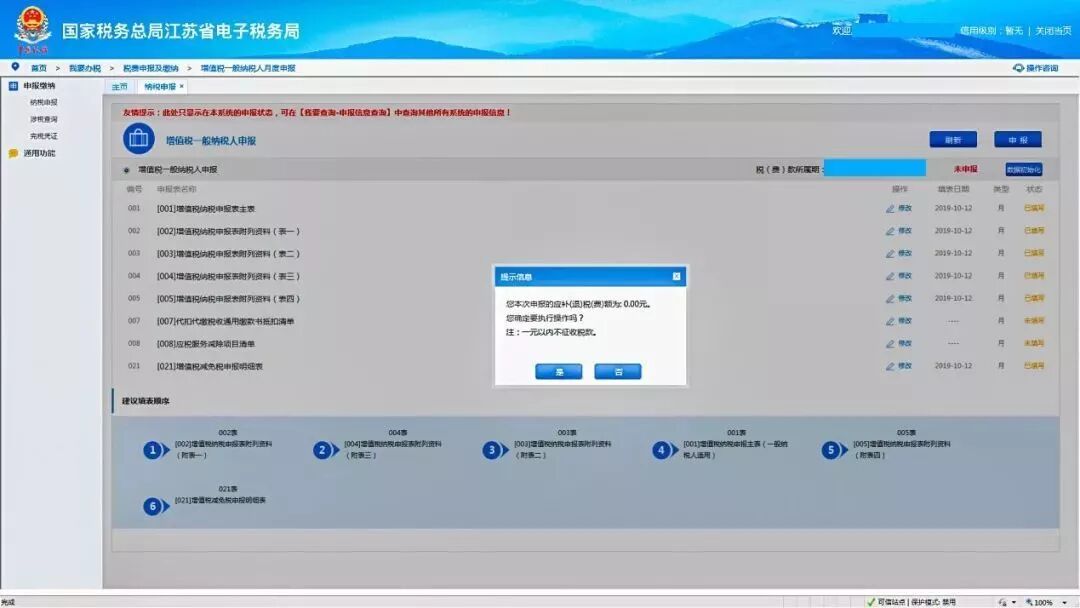This screenshot has width=1080, height=608.
Task: Expand 通用功能 sidebar section
Action: pos(39,154)
